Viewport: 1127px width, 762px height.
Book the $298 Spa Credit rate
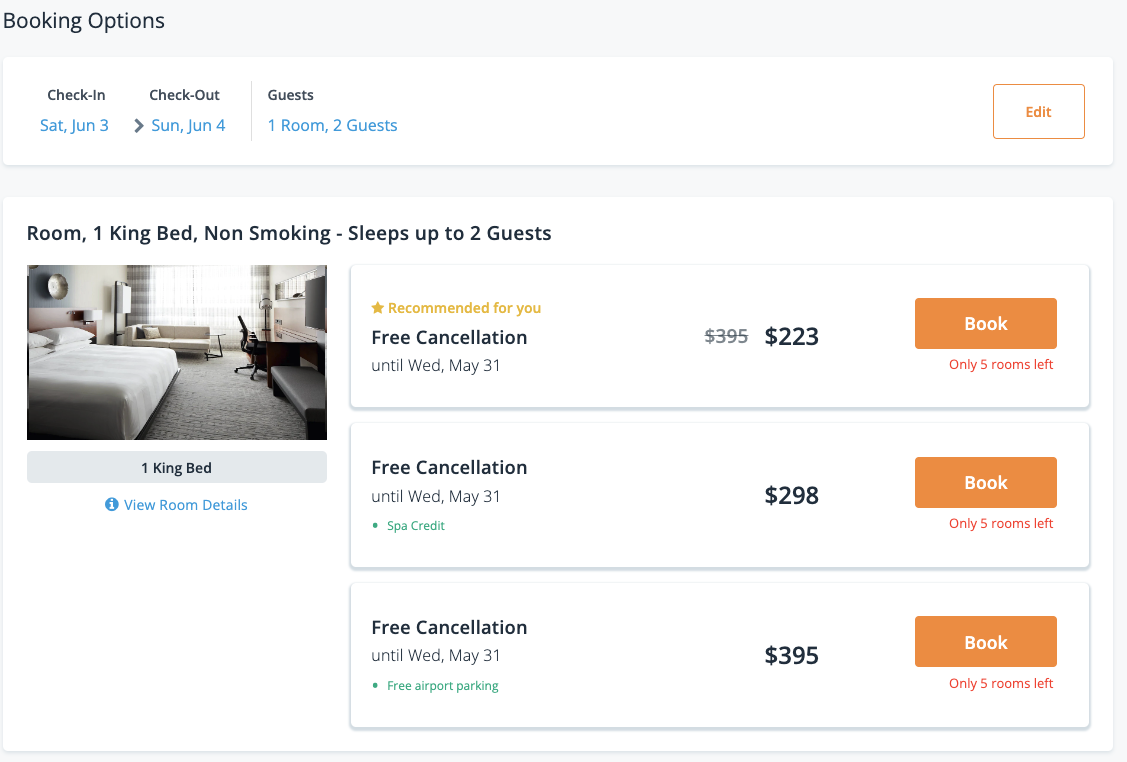coord(985,482)
